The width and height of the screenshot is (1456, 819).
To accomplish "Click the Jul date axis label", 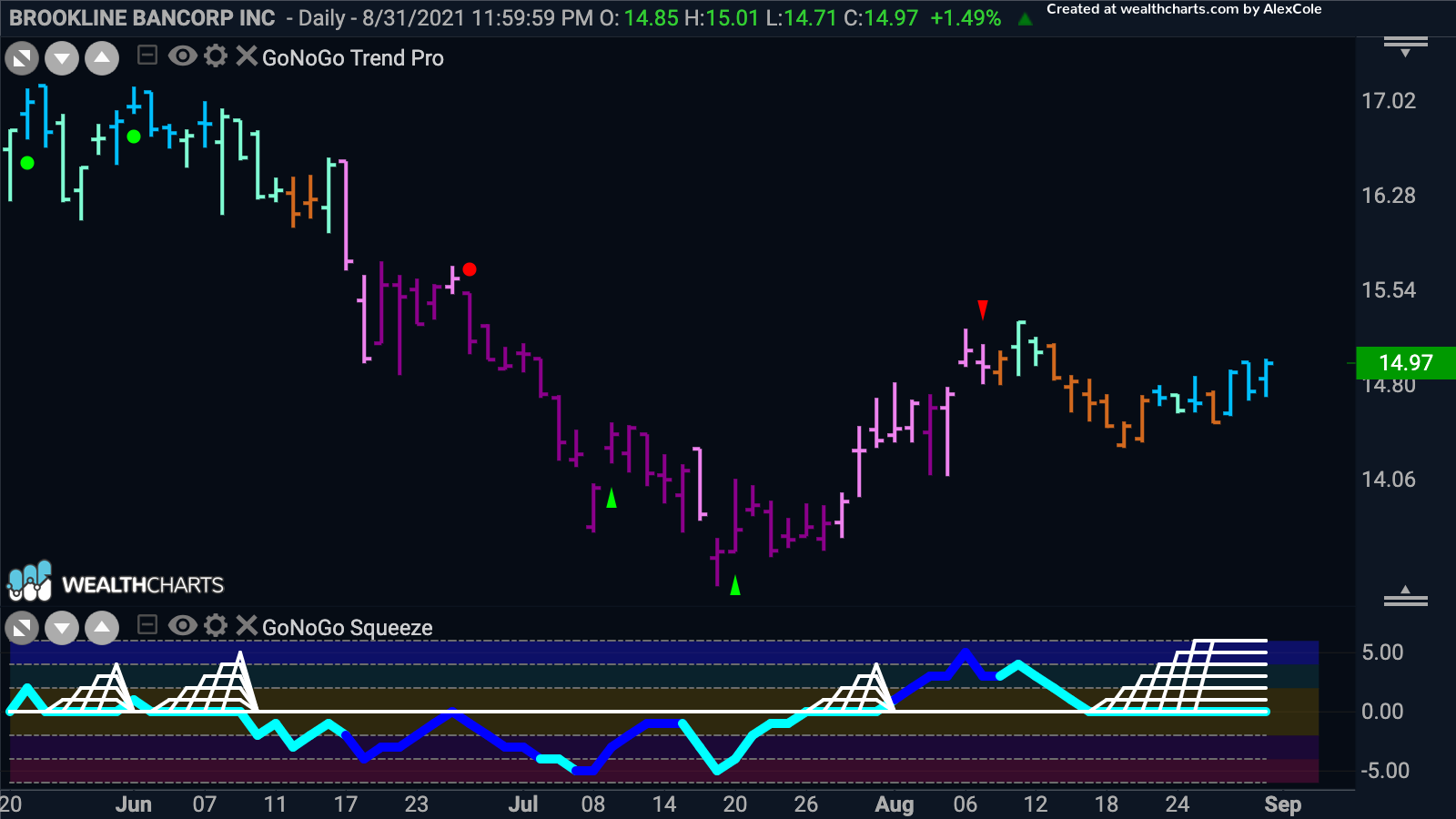I will coord(523,804).
